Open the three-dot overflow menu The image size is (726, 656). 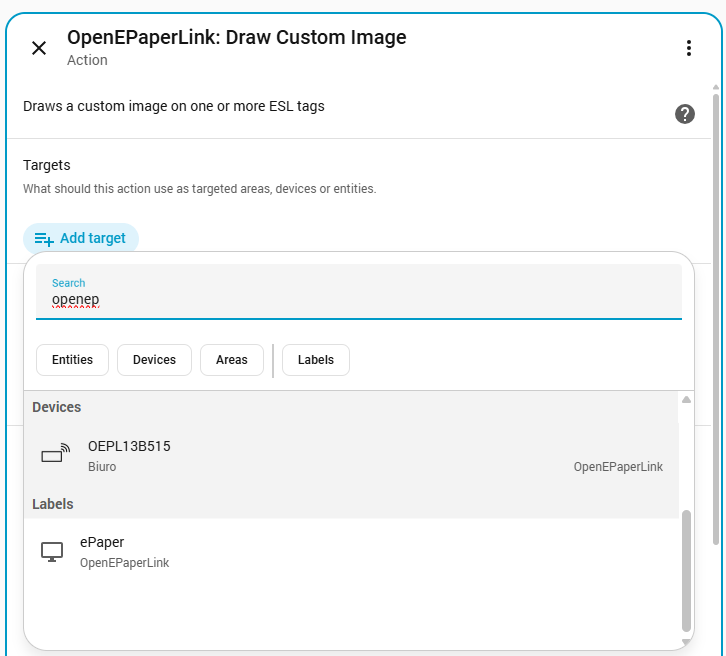pyautogui.click(x=688, y=48)
